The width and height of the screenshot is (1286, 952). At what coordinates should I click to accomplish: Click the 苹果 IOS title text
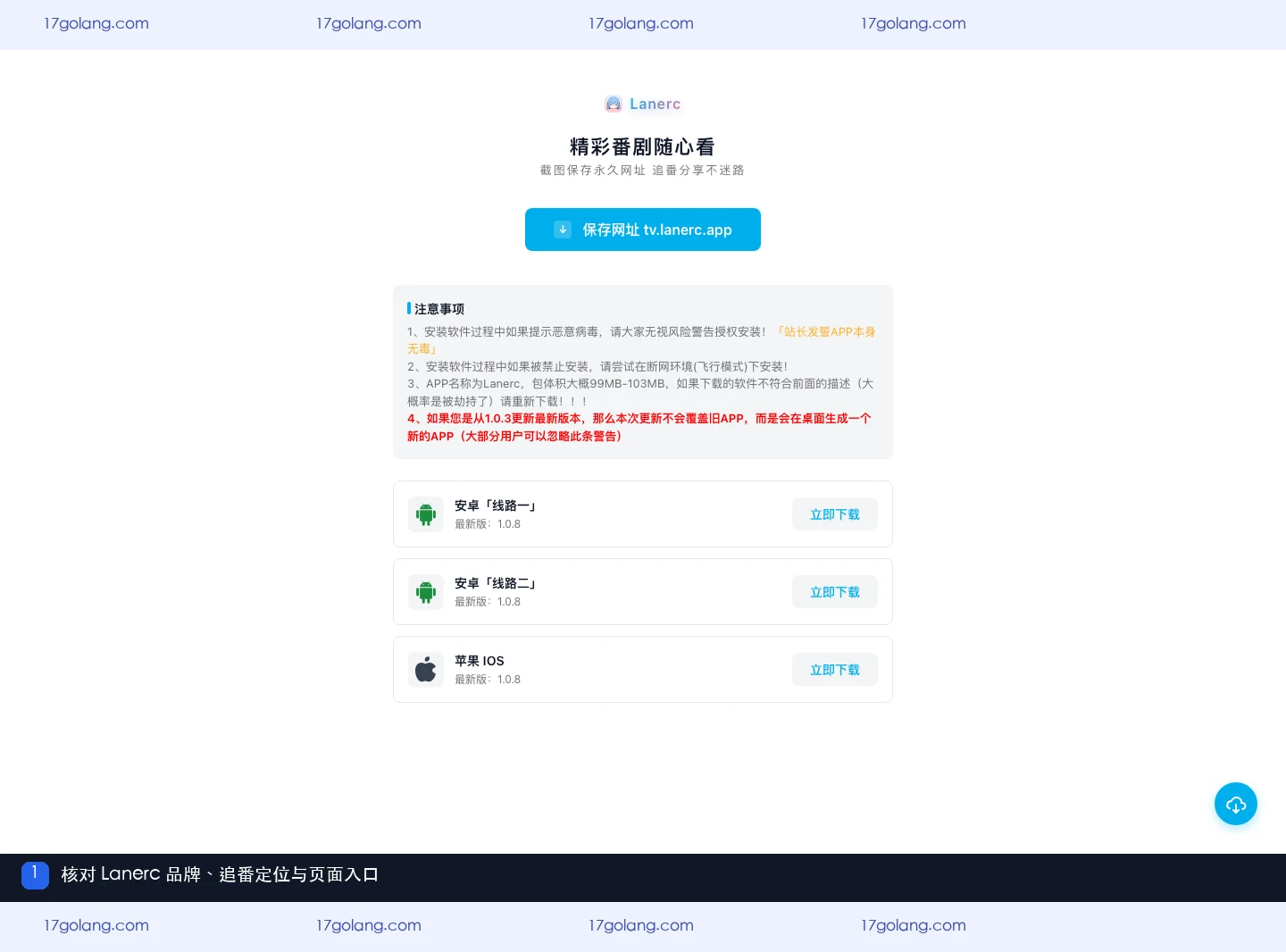point(480,661)
